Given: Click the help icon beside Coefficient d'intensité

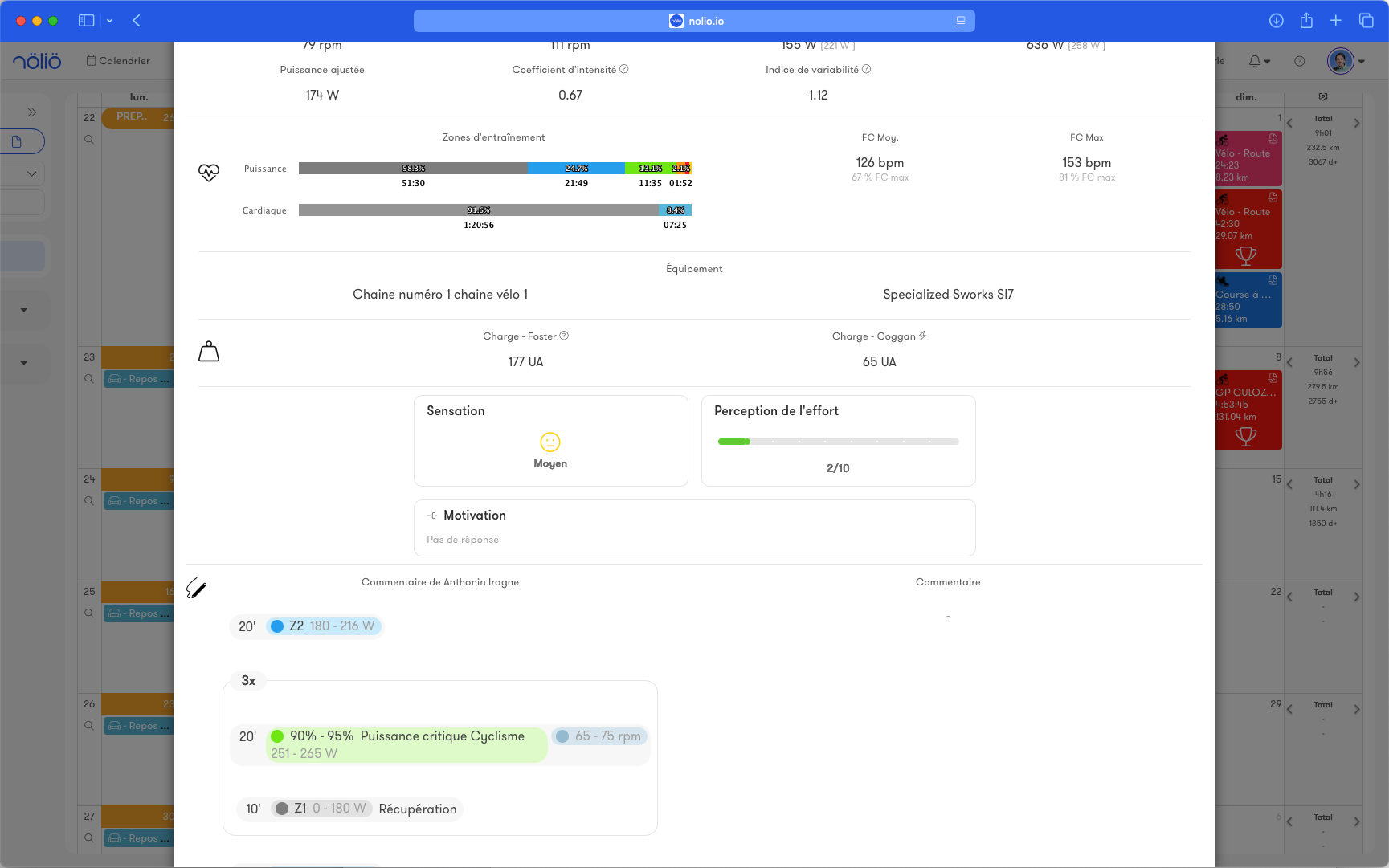Looking at the screenshot, I should [x=624, y=70].
